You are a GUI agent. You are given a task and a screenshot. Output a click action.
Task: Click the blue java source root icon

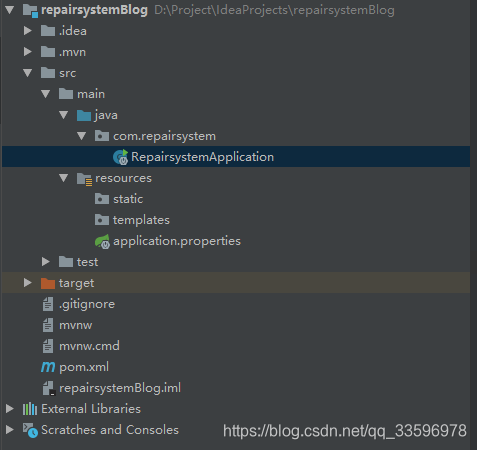(84, 115)
